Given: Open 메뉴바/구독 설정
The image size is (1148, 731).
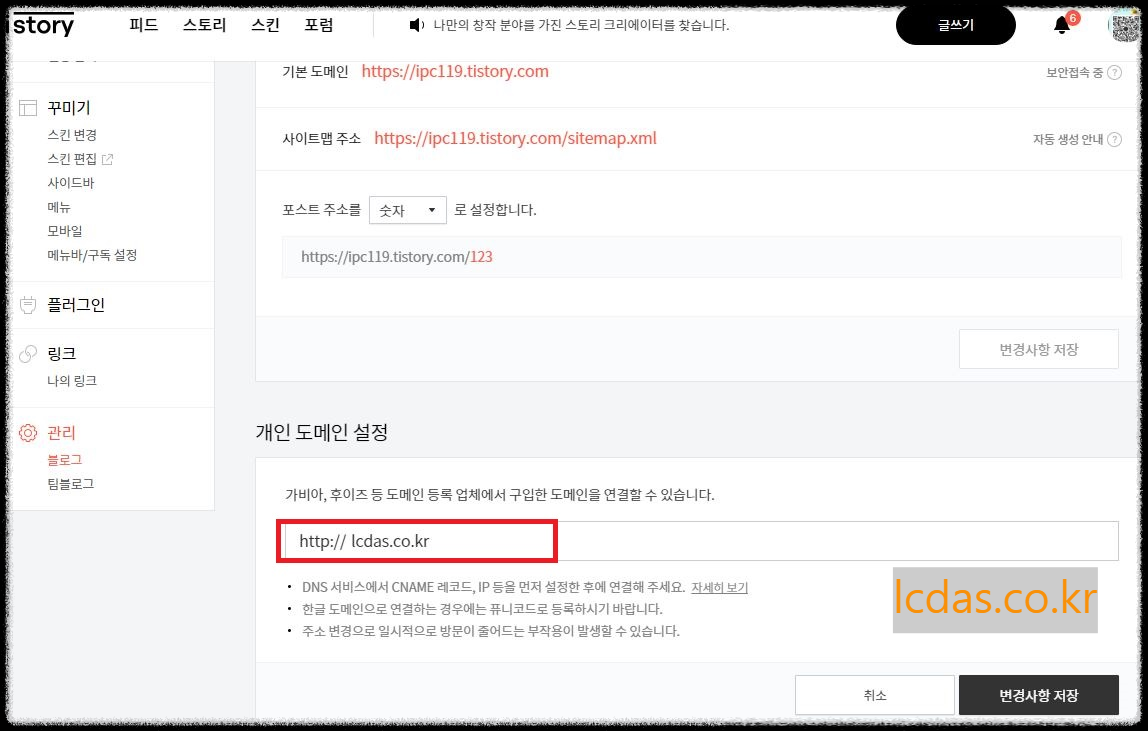Looking at the screenshot, I should point(92,256).
